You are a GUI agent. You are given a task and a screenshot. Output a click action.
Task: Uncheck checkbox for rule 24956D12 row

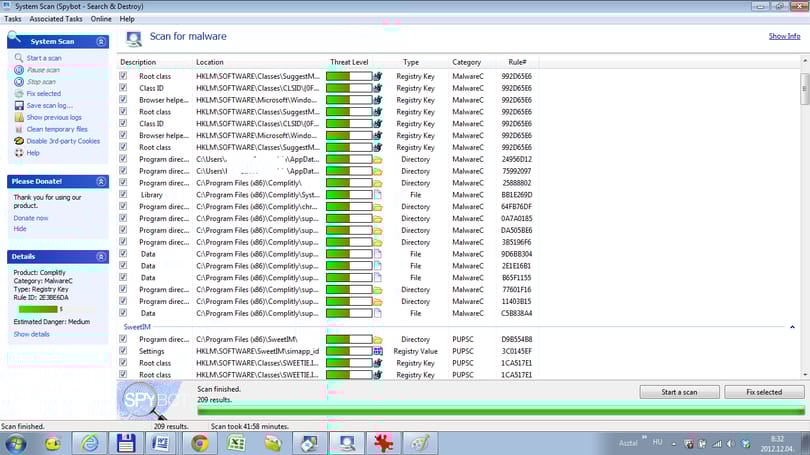[x=123, y=159]
